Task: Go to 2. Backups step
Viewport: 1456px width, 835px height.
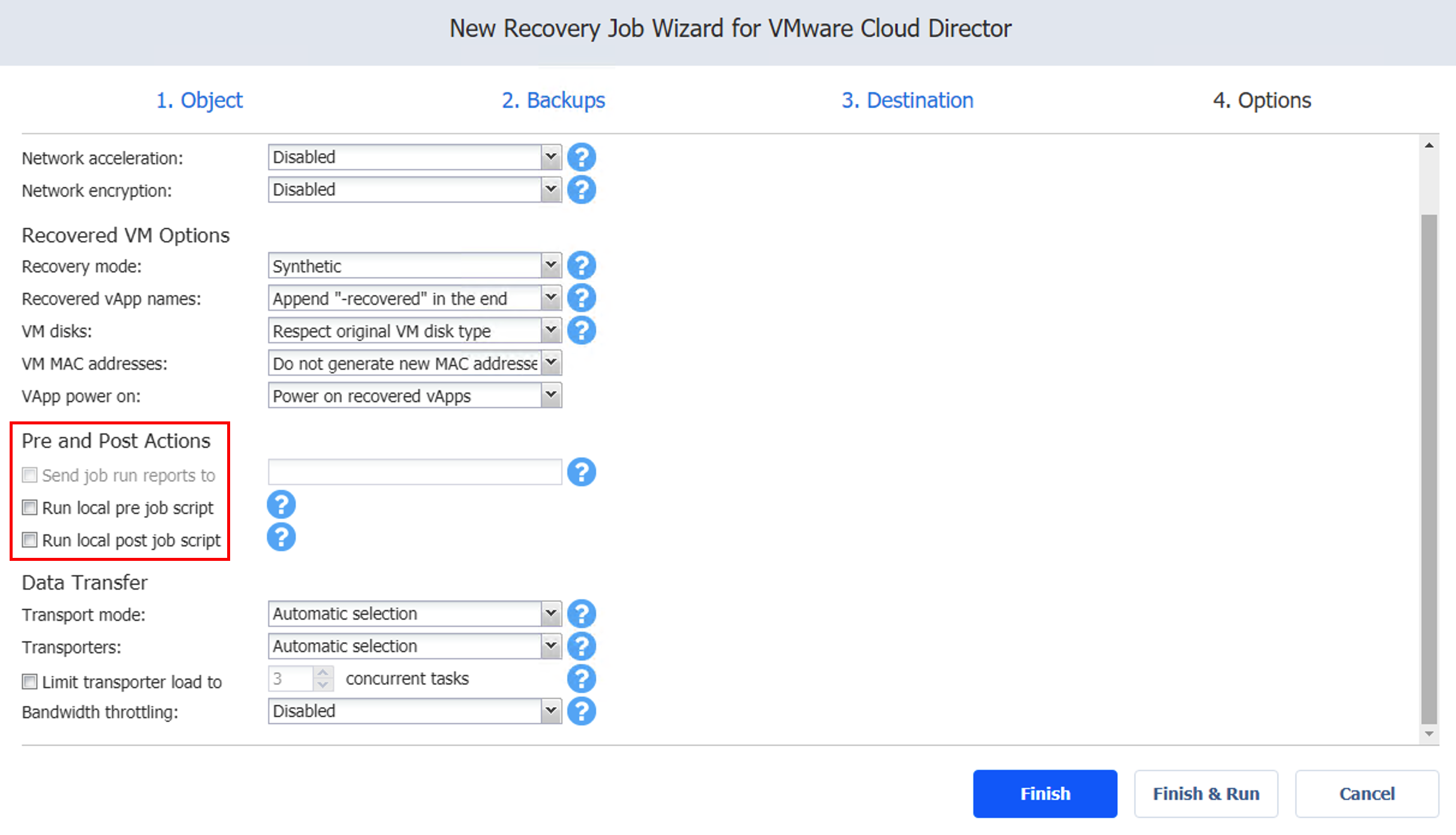Action: tap(553, 100)
